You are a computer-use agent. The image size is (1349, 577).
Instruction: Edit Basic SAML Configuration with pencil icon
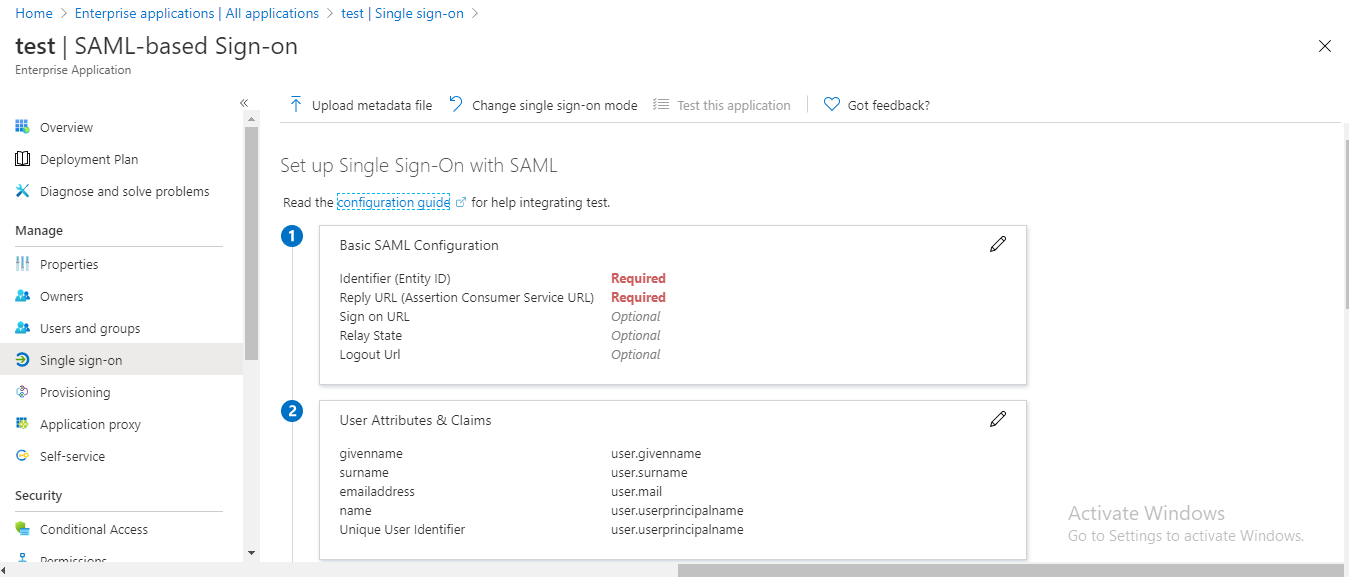(x=997, y=244)
